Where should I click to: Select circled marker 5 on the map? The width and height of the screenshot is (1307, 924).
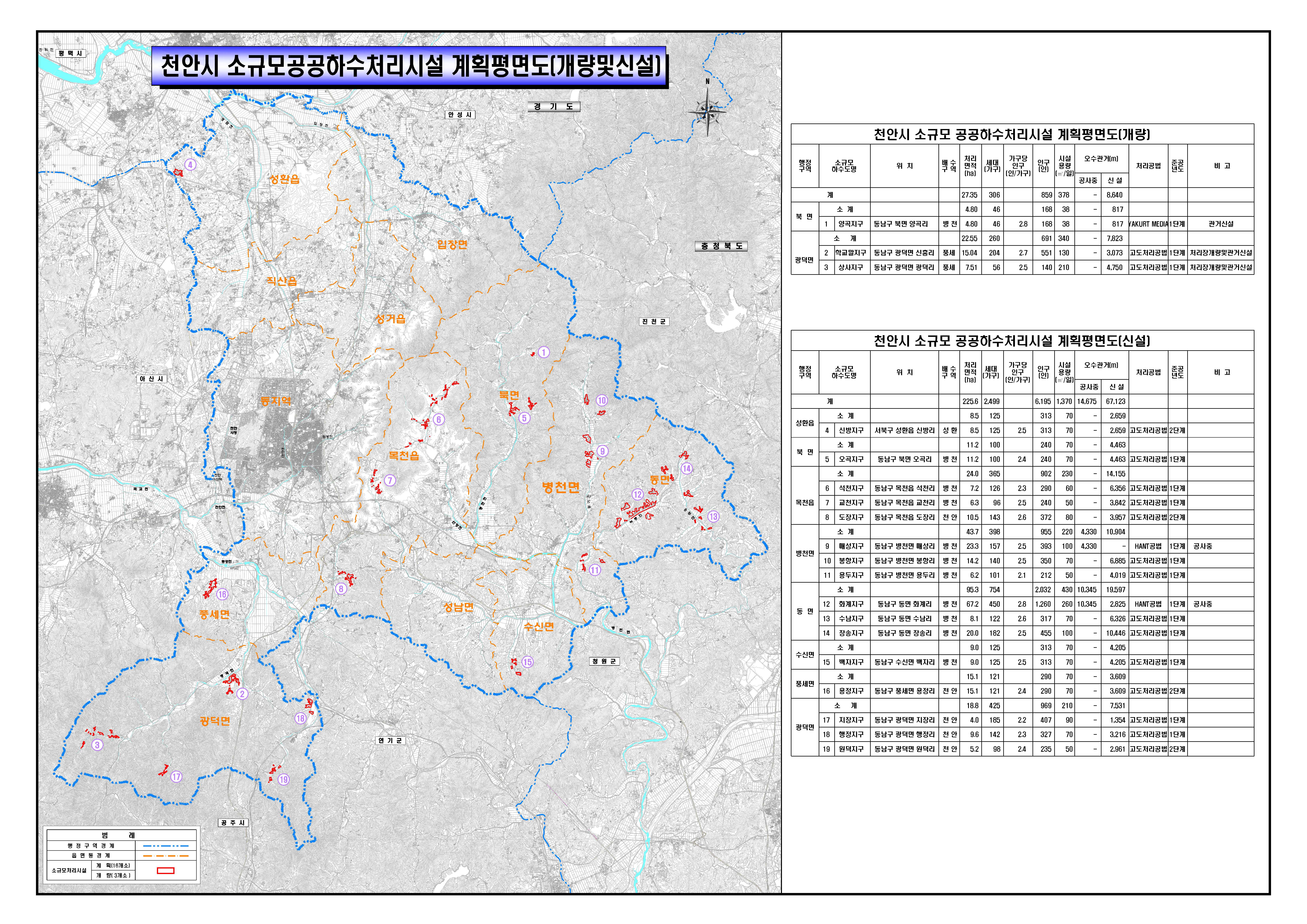tap(524, 418)
